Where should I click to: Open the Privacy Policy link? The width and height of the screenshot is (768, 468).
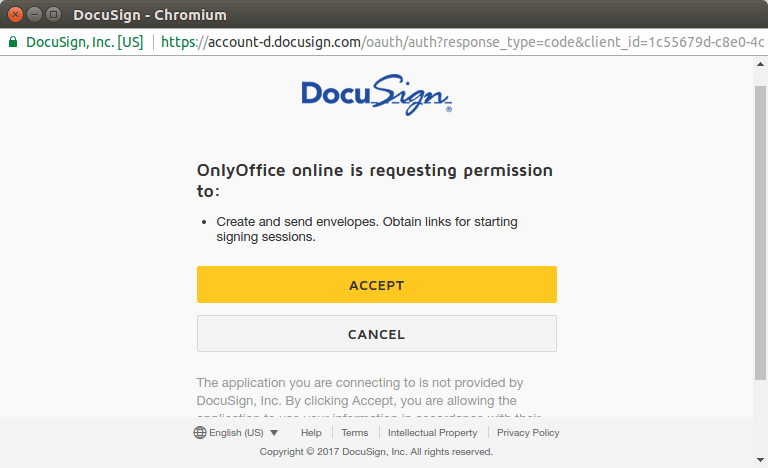coord(528,433)
